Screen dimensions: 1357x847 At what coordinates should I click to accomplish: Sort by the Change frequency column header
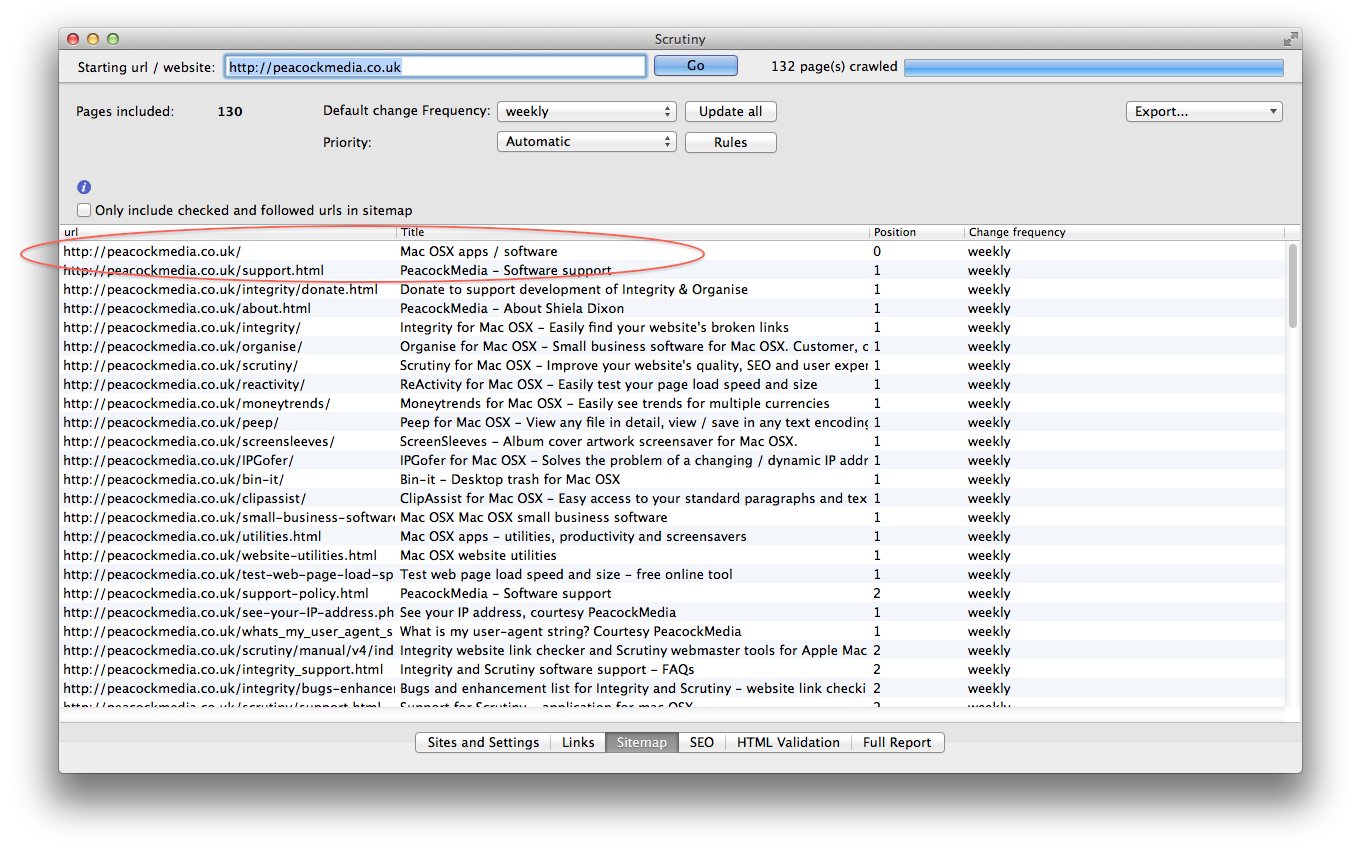(x=1125, y=232)
